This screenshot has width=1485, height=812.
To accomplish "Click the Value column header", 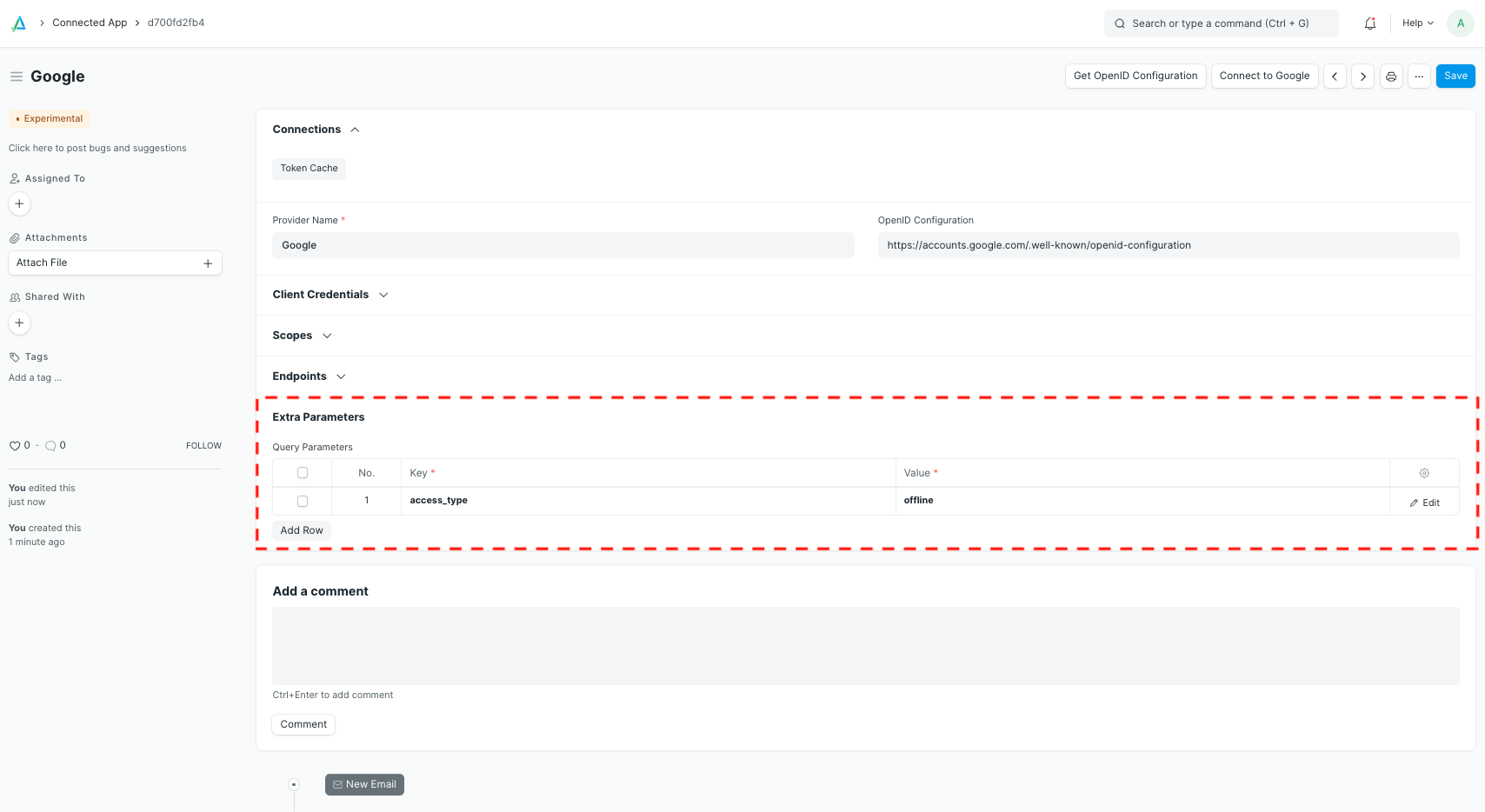I will [x=1142, y=473].
